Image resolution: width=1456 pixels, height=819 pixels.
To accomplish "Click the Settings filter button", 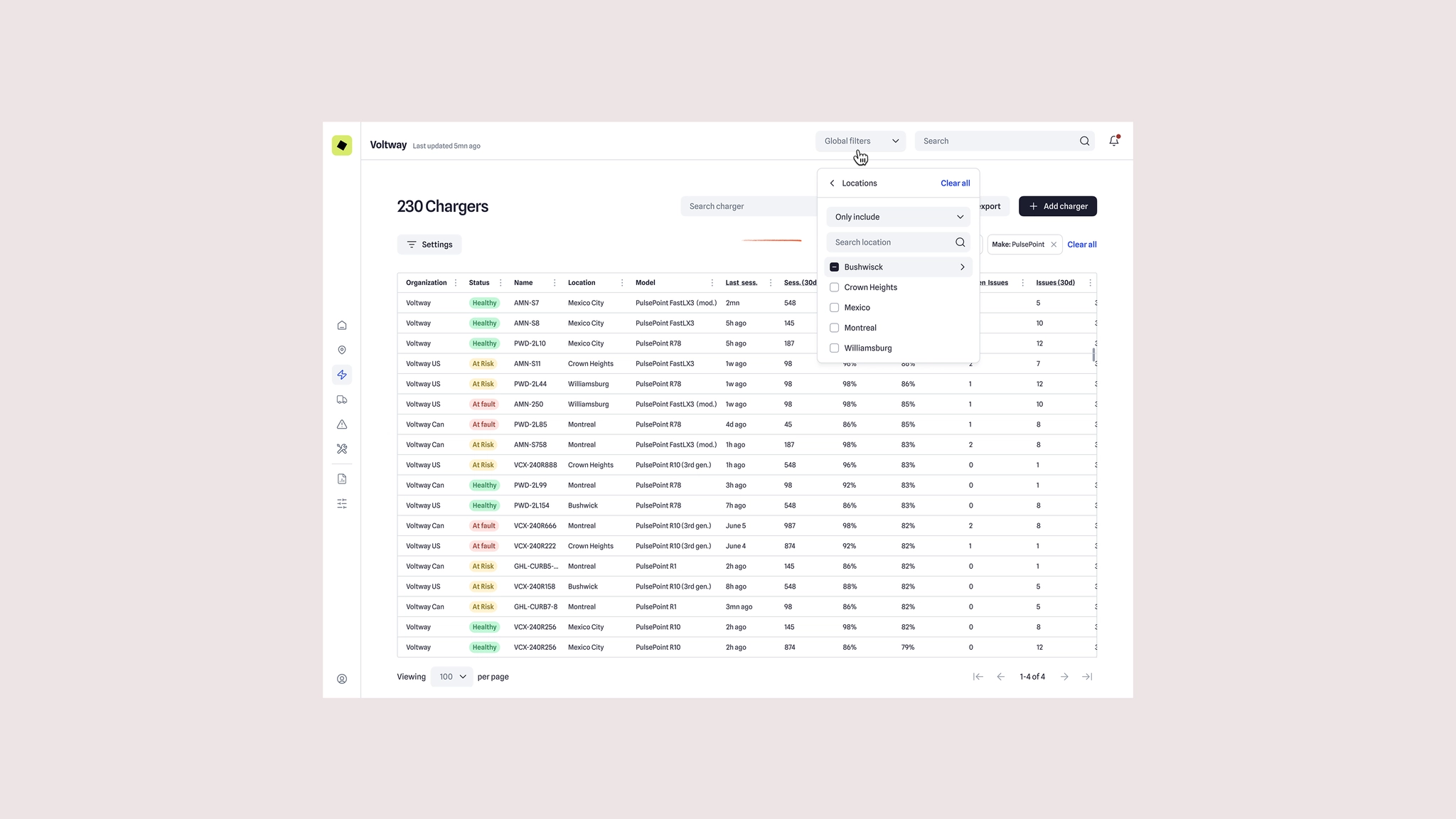I will click(429, 245).
